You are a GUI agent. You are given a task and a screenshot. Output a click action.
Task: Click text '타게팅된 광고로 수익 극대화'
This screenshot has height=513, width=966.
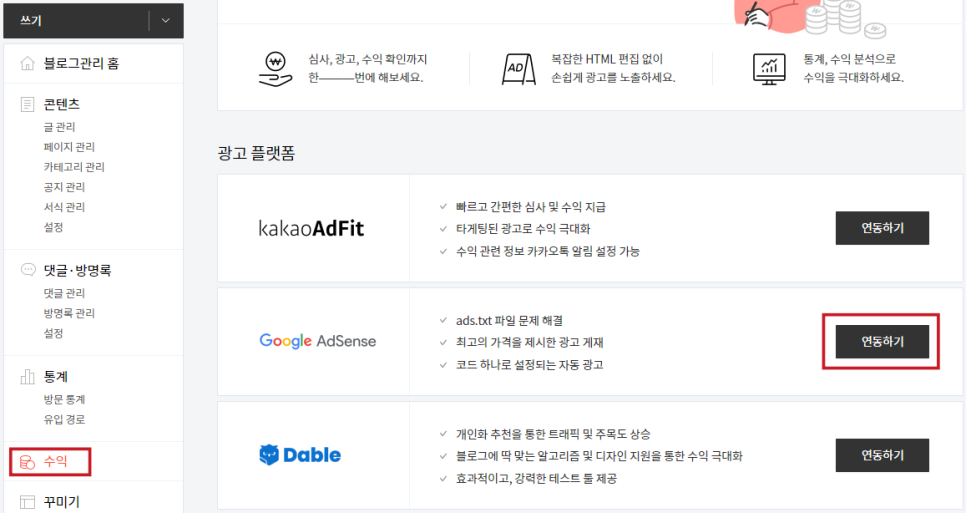click(523, 229)
